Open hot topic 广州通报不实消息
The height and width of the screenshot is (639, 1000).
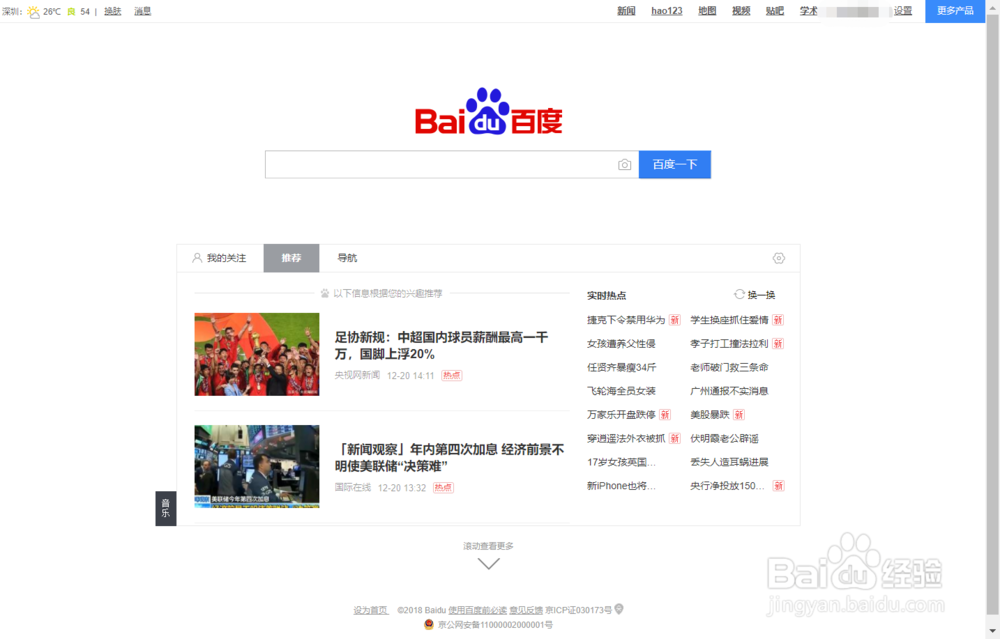point(729,391)
